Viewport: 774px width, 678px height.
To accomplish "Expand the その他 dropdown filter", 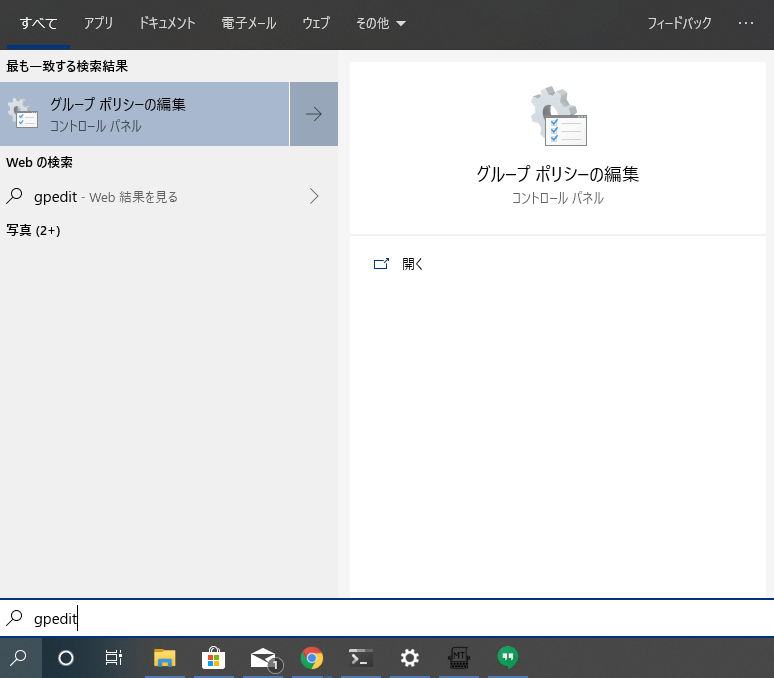I will point(381,23).
